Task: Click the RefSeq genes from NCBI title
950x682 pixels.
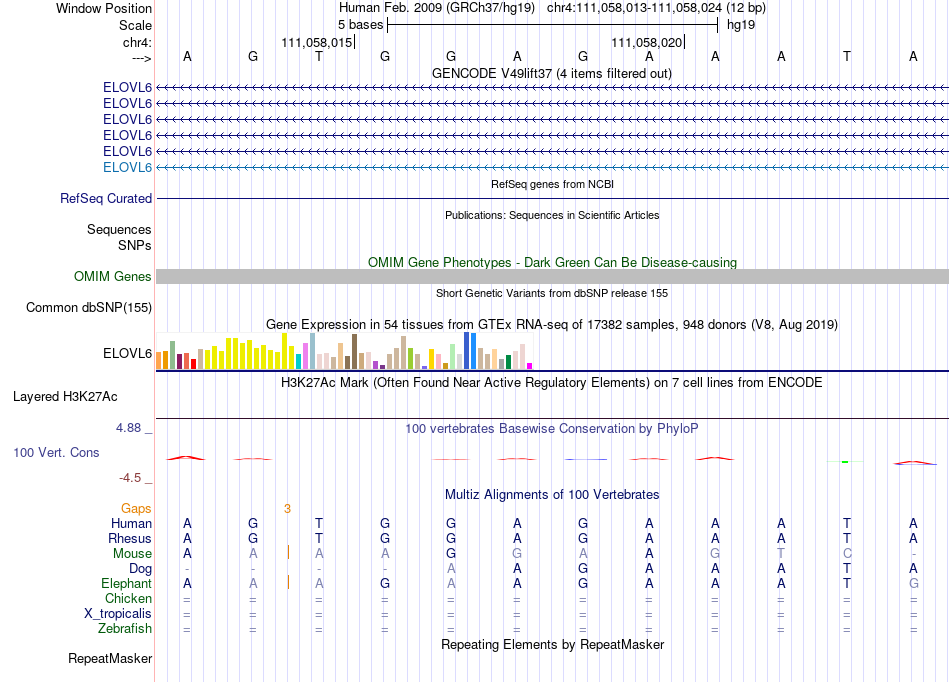Action: [552, 184]
